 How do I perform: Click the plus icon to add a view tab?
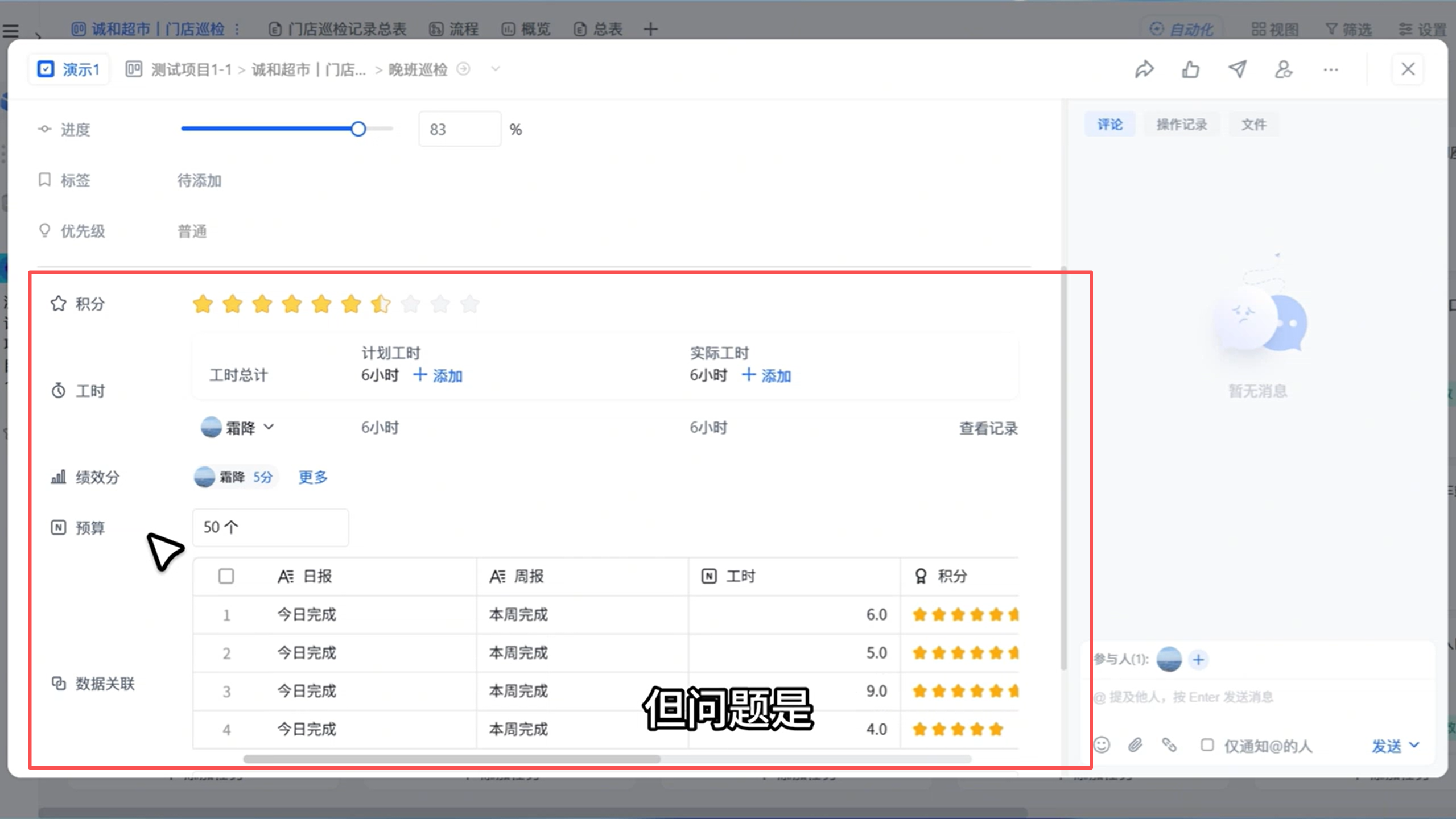650,29
